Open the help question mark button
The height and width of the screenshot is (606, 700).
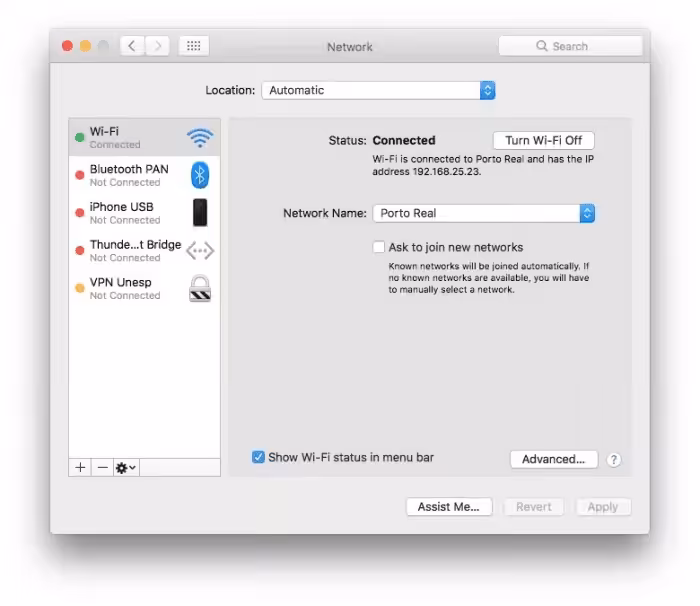[614, 460]
